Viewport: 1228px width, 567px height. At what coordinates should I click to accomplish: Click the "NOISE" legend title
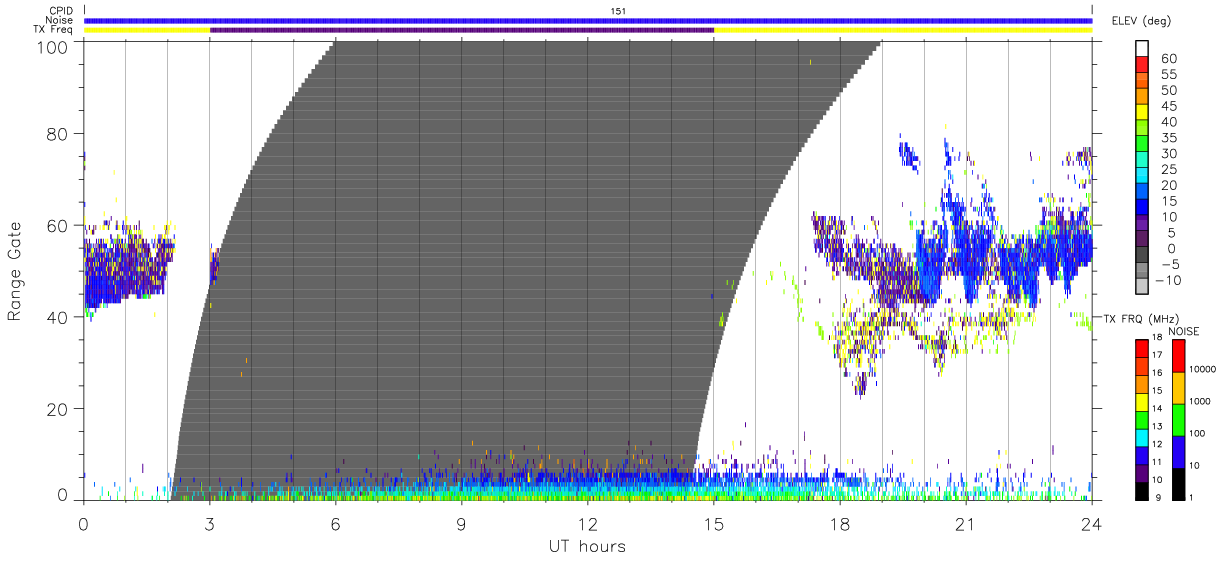(x=1183, y=331)
